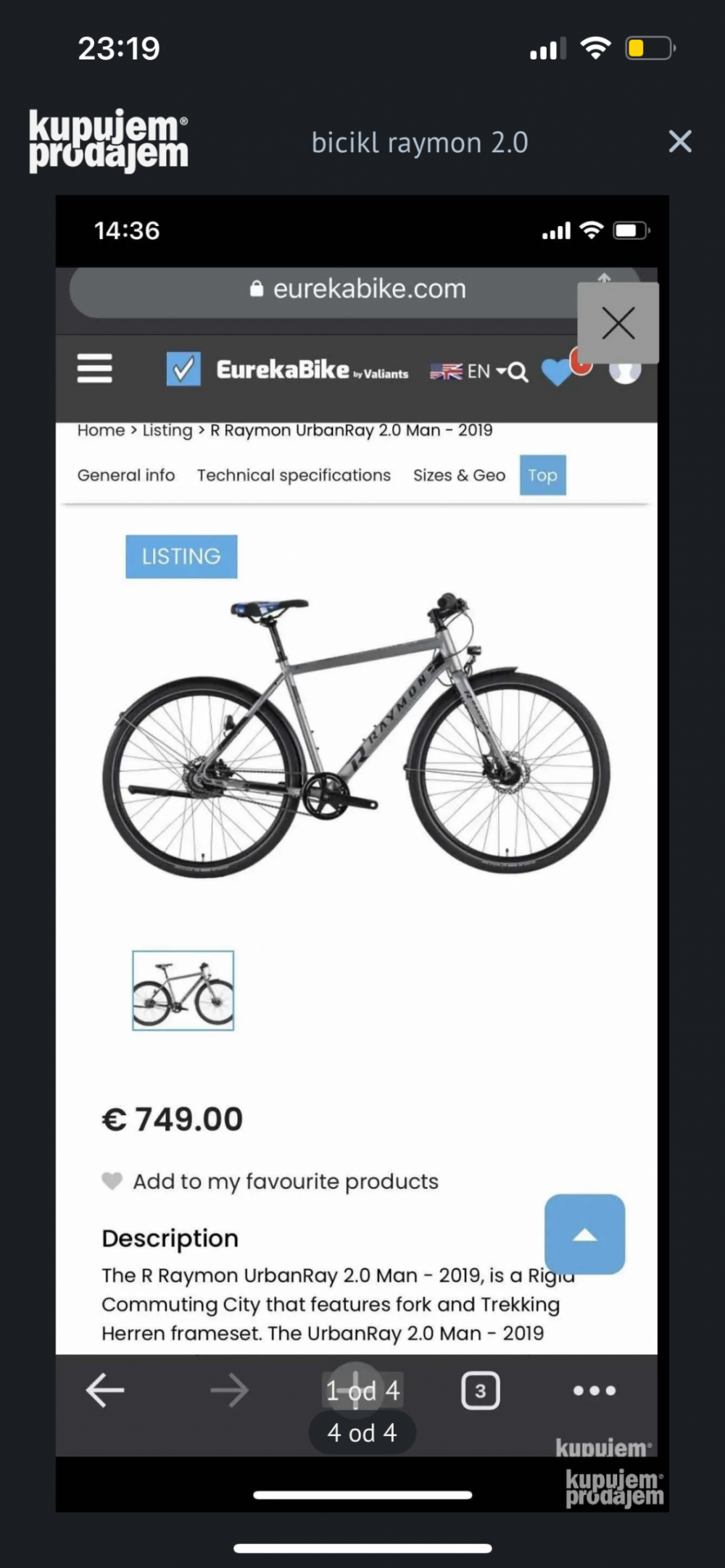Tap the search magnifier icon
This screenshot has width=725, height=1568.
tap(518, 372)
